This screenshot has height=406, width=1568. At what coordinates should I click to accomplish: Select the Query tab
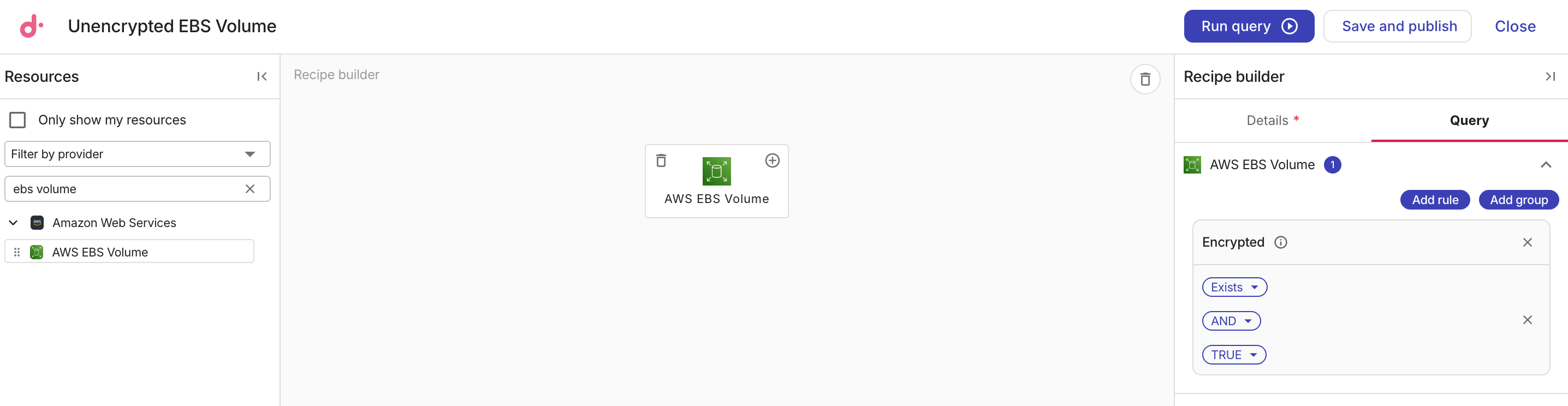1469,121
